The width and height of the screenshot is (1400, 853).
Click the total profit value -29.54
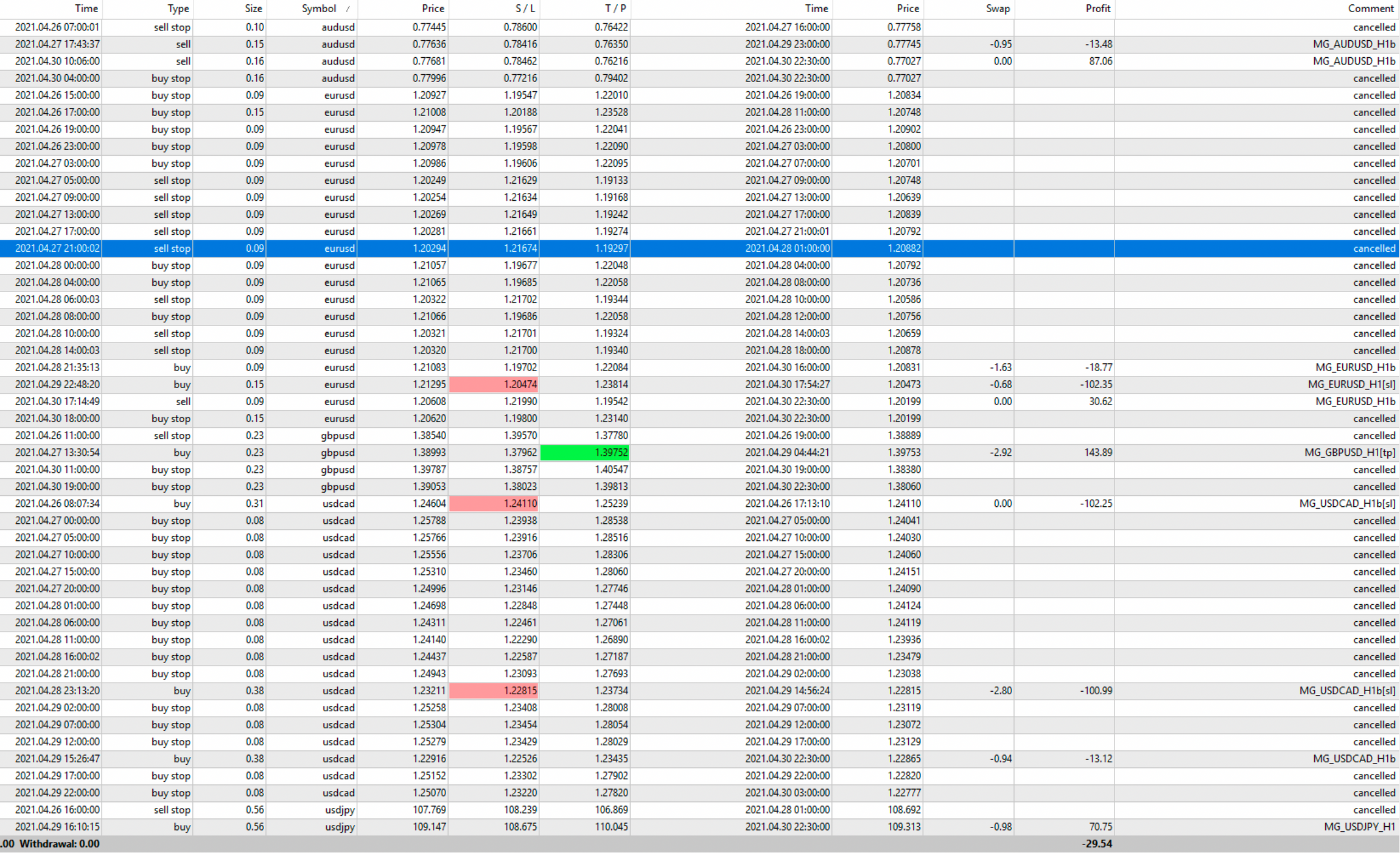(x=1097, y=844)
